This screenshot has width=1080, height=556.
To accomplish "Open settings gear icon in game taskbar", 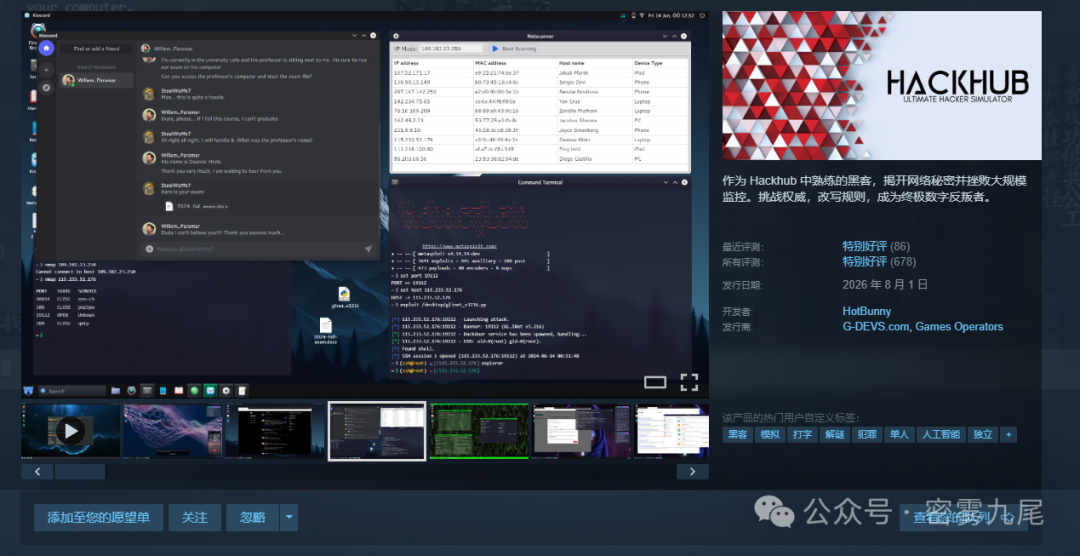I will [226, 391].
